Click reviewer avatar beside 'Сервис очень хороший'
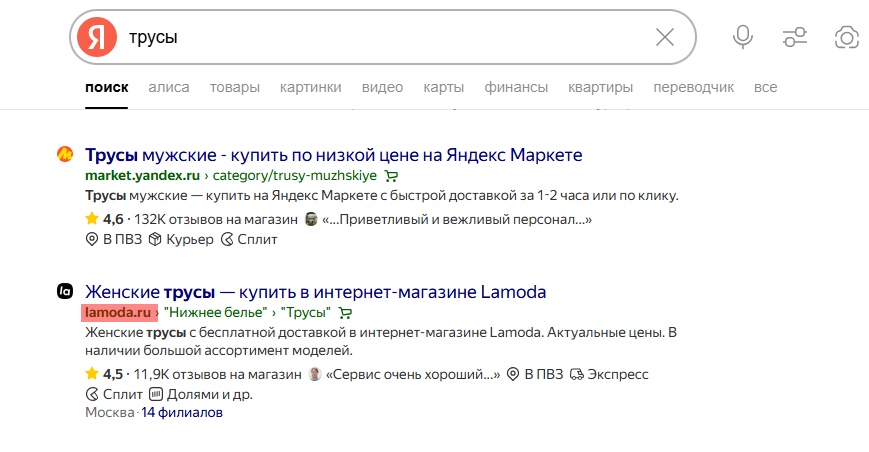Screen dimensions: 869x452 (x=315, y=374)
